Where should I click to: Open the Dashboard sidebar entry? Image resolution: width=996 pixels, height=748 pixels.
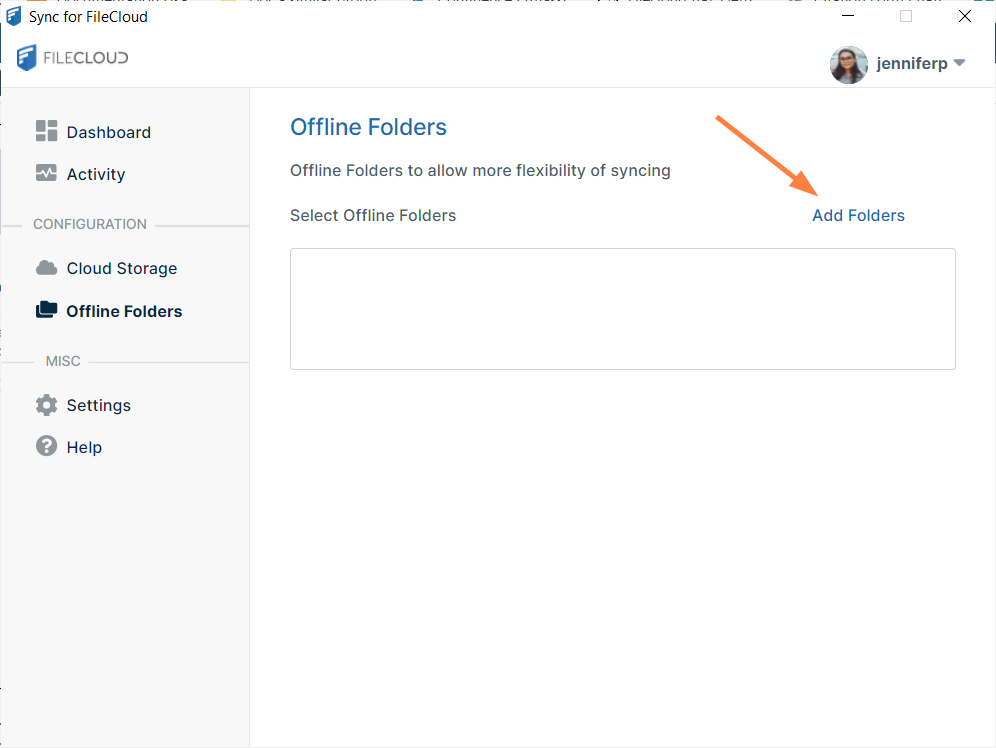click(x=108, y=131)
